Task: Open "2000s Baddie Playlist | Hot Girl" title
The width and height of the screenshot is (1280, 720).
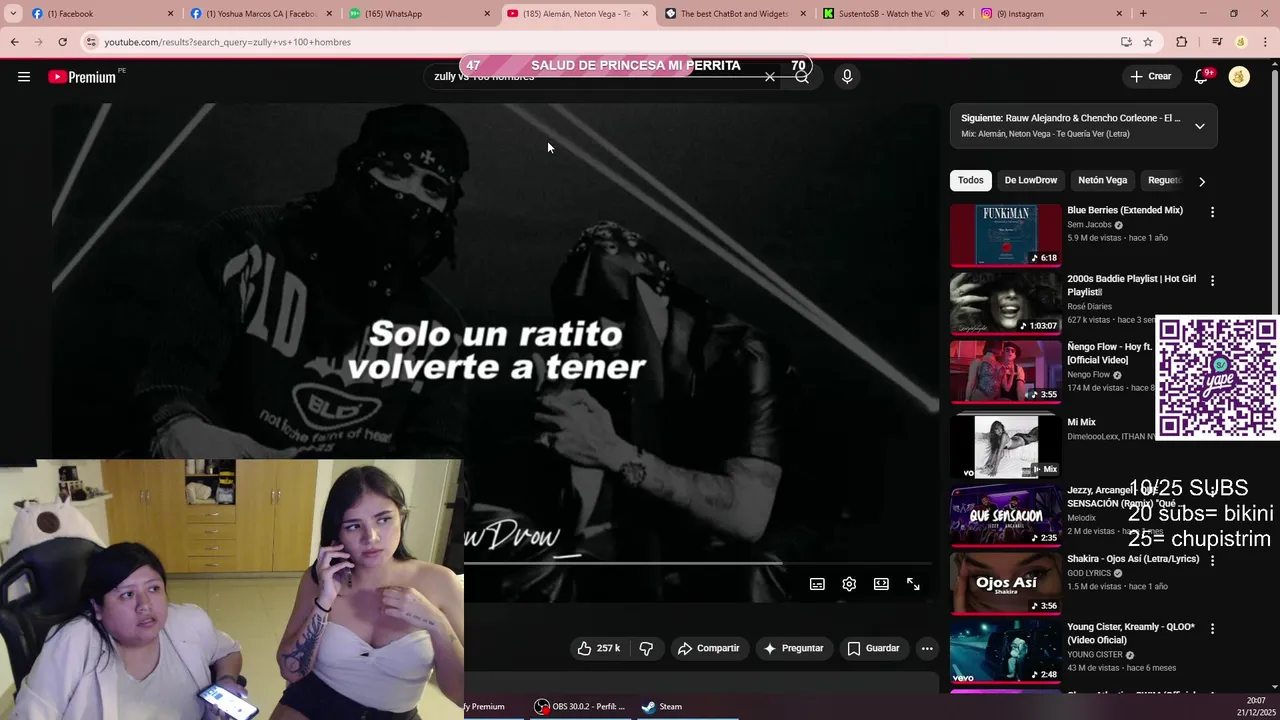Action: (1131, 285)
